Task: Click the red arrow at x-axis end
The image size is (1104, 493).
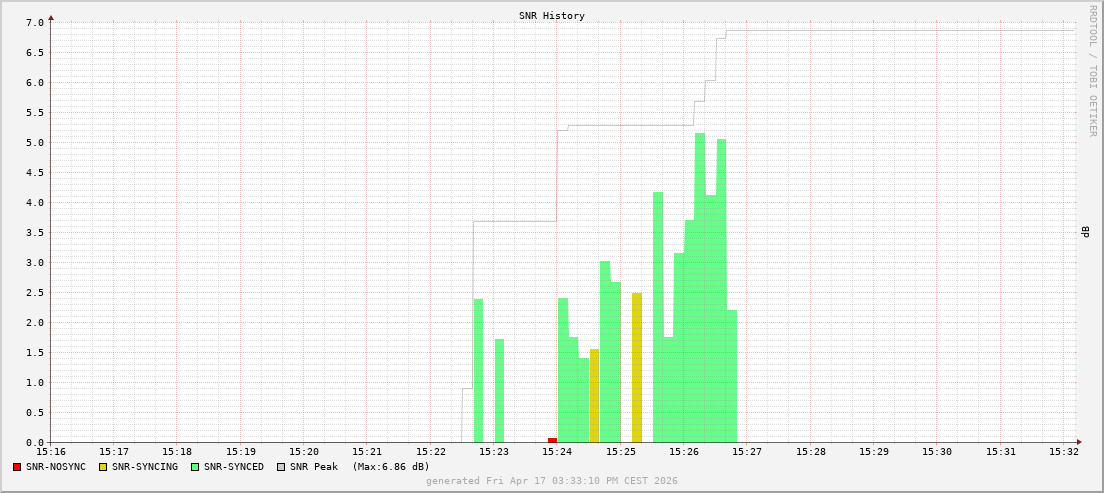Action: [1079, 442]
